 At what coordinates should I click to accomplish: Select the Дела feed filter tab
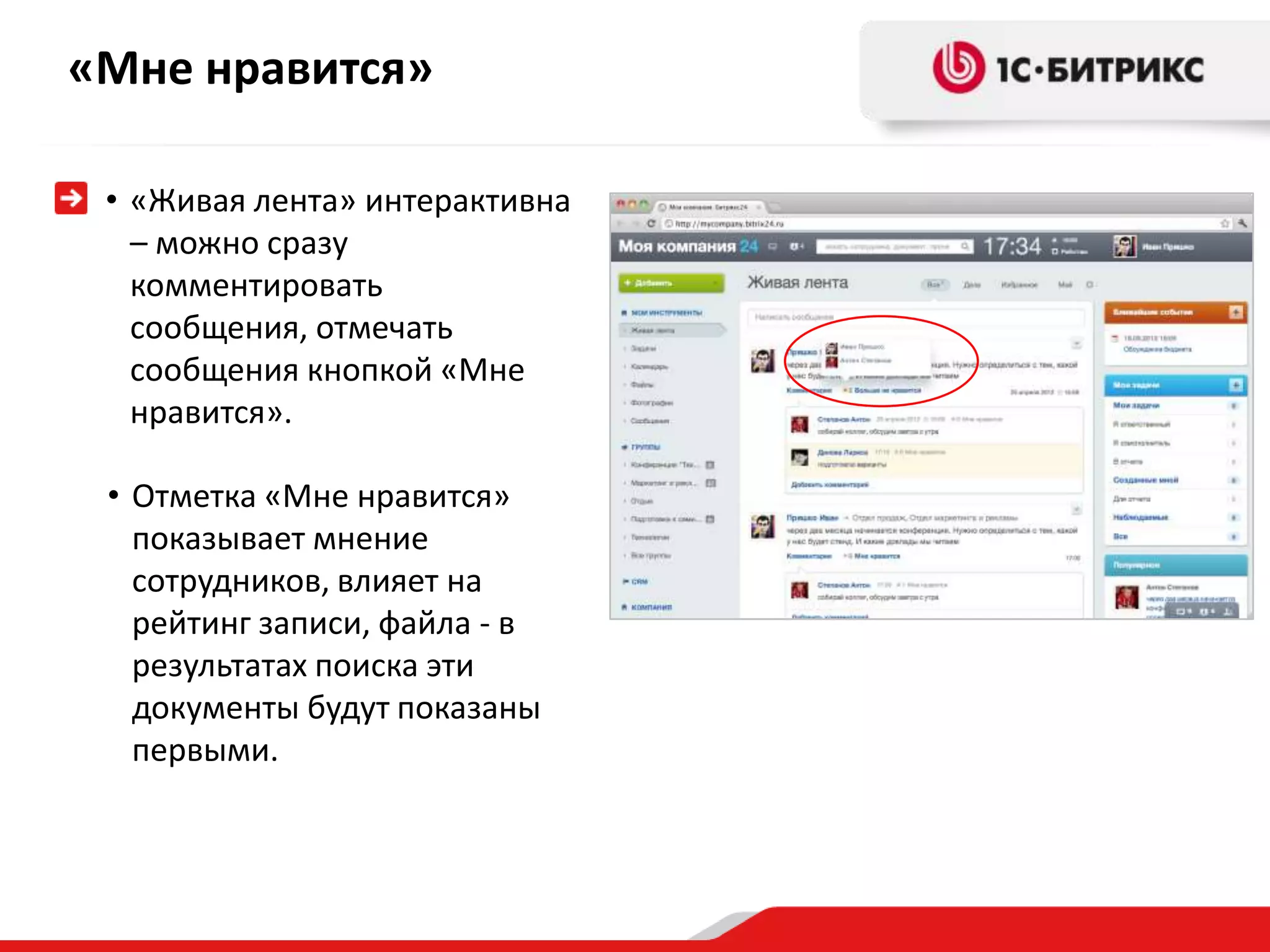point(972,284)
